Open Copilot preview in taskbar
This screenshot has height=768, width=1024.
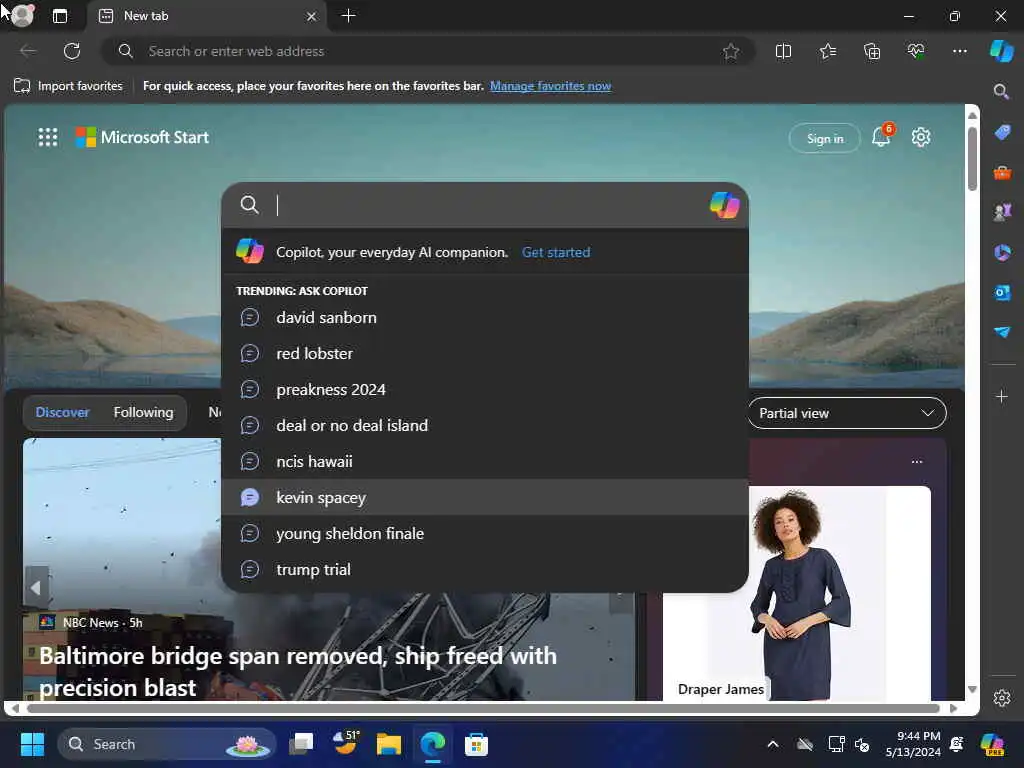[x=991, y=744]
